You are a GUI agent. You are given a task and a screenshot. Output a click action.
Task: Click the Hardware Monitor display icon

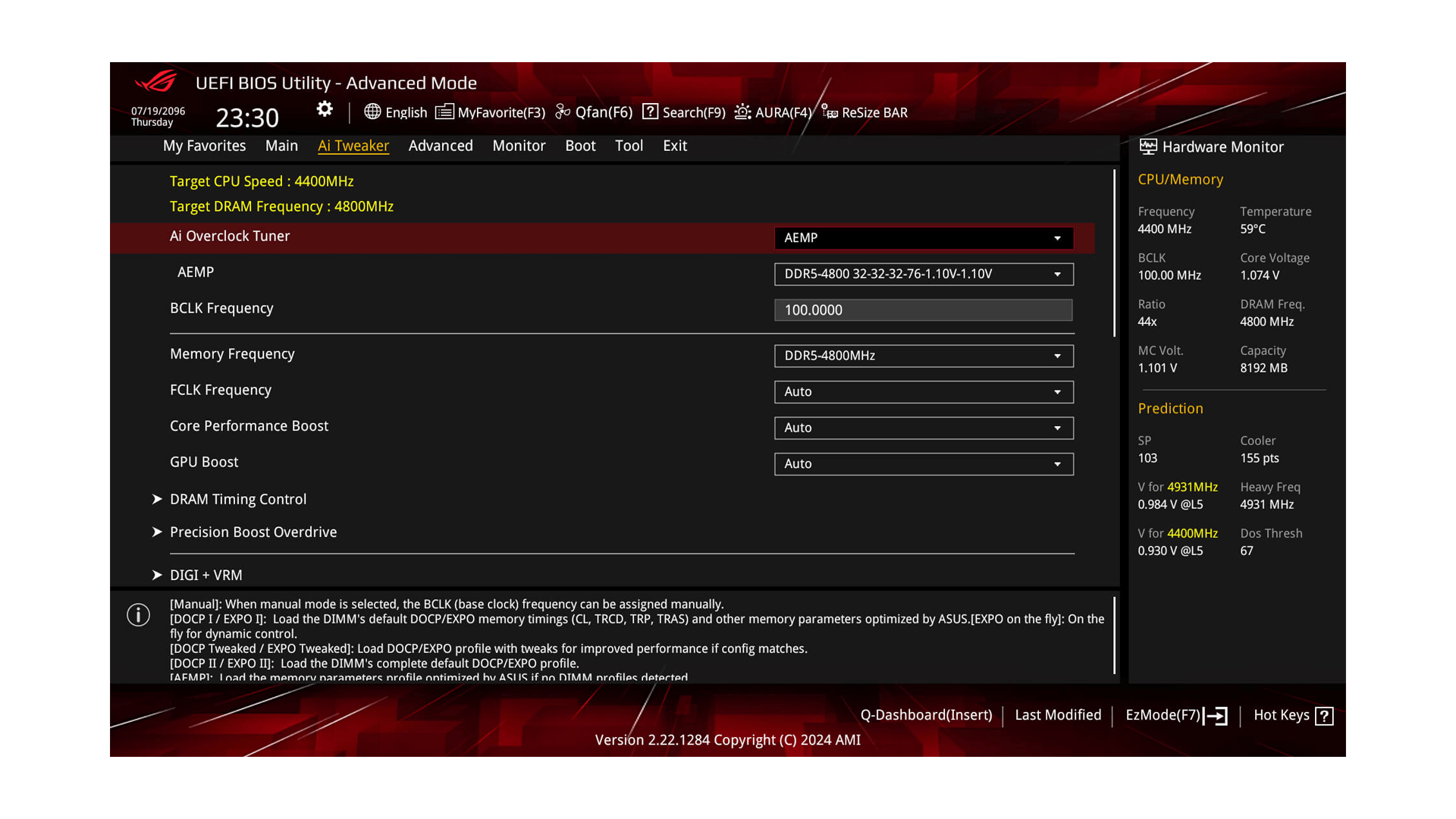1148,146
